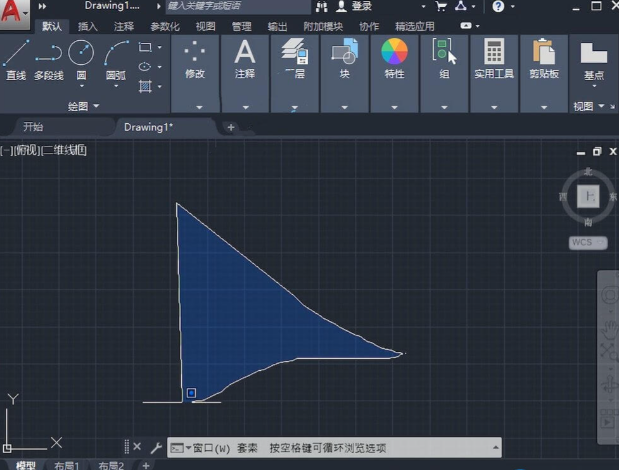
Task: Select the Line (直线) tool
Action: [16, 59]
